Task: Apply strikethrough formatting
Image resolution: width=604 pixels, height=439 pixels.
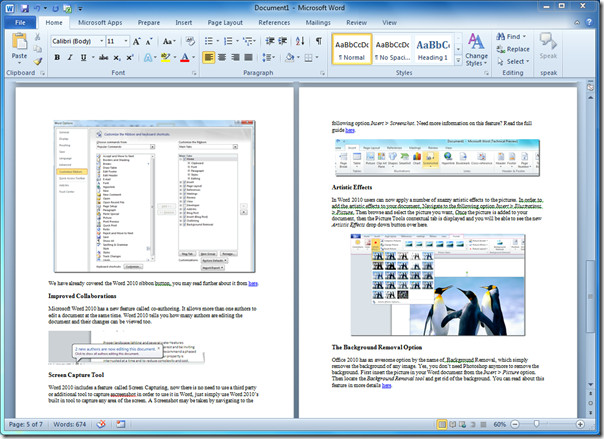Action: 103,57
